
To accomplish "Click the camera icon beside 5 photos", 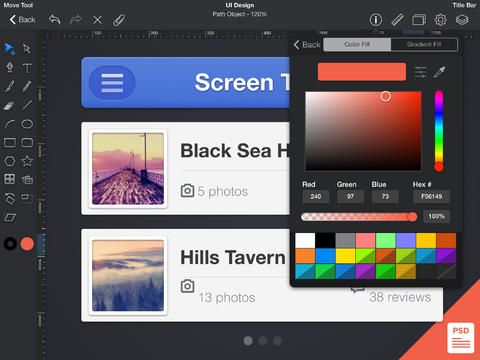I will pyautogui.click(x=187, y=191).
